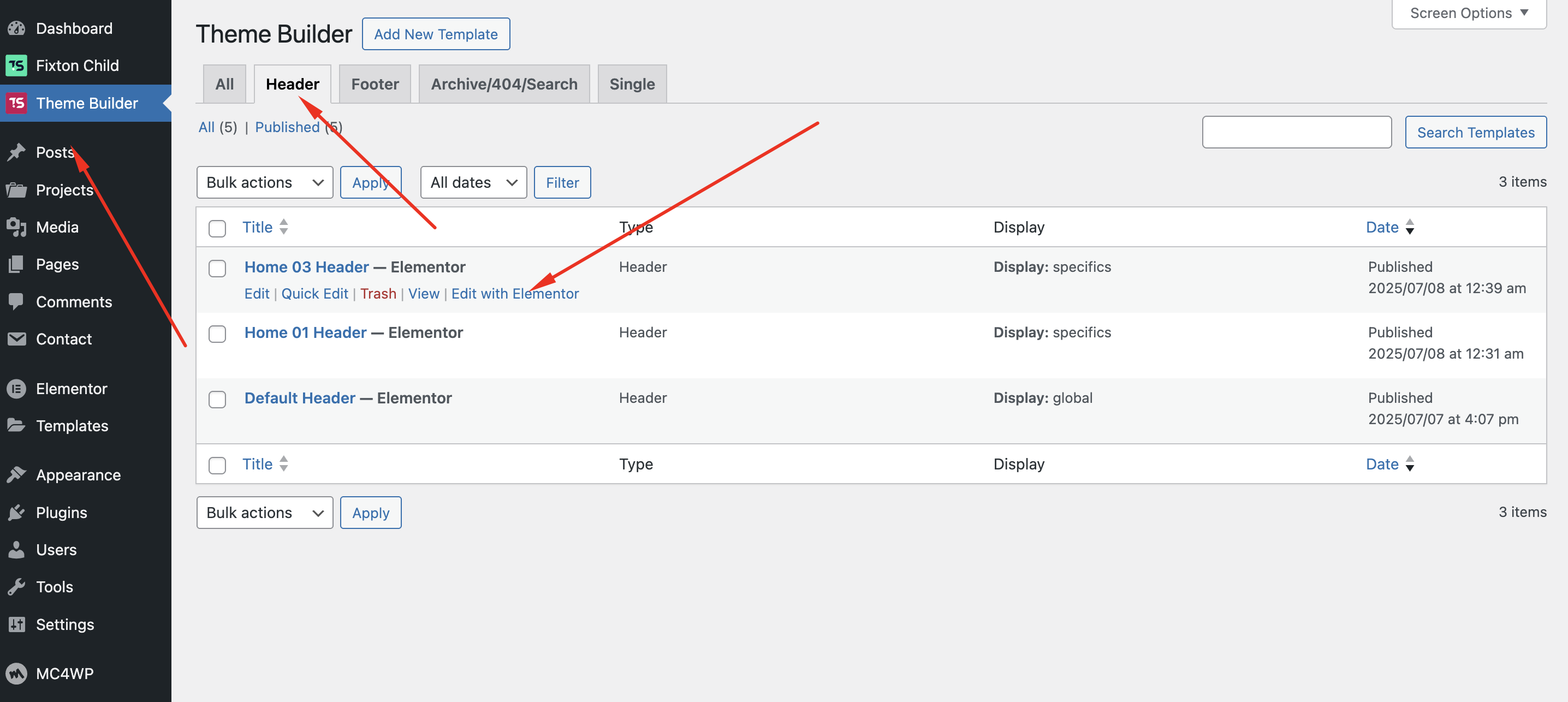Viewport: 1568px width, 702px height.
Task: Click the Comments bubble icon
Action: pyautogui.click(x=16, y=301)
